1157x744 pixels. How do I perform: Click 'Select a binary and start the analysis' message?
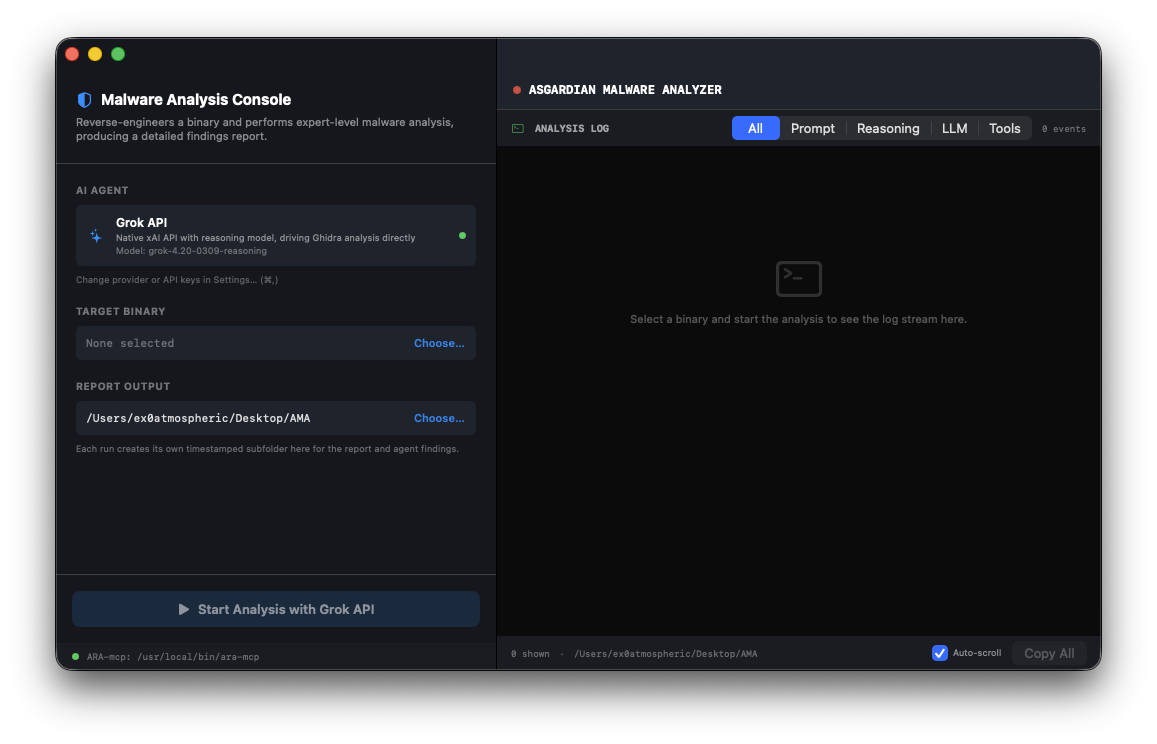point(798,320)
